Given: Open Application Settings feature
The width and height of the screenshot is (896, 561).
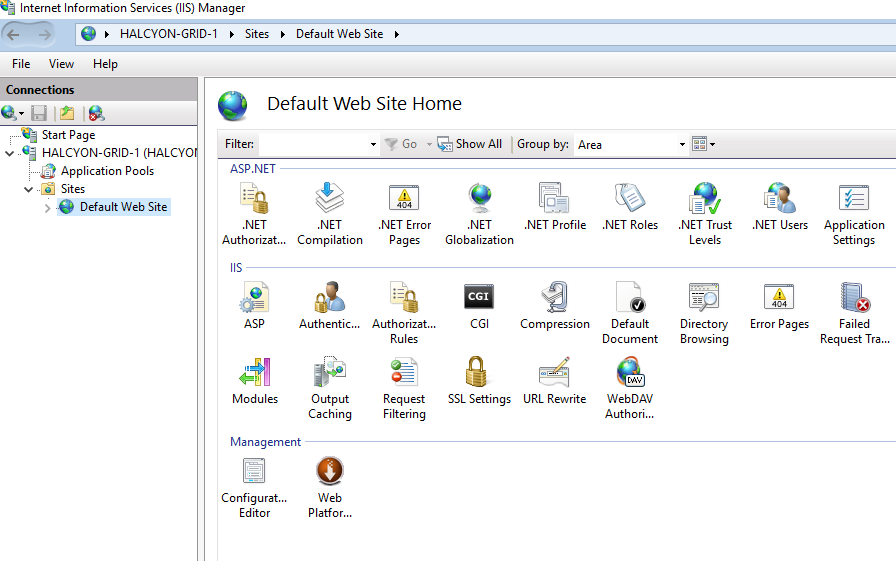Looking at the screenshot, I should (x=854, y=213).
